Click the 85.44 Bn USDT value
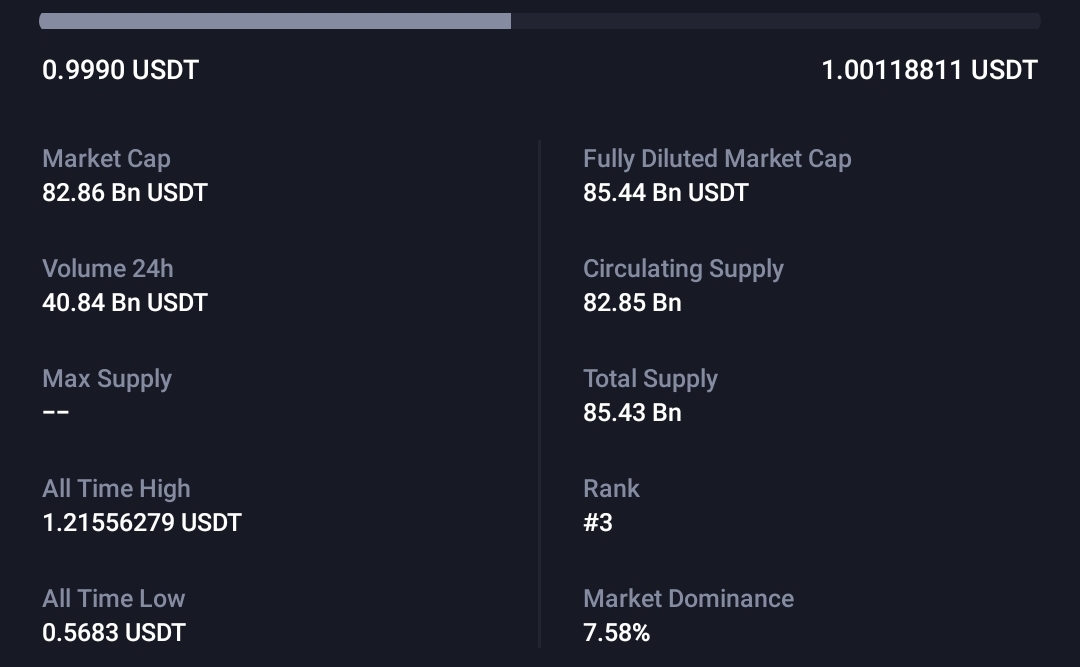 click(x=666, y=193)
